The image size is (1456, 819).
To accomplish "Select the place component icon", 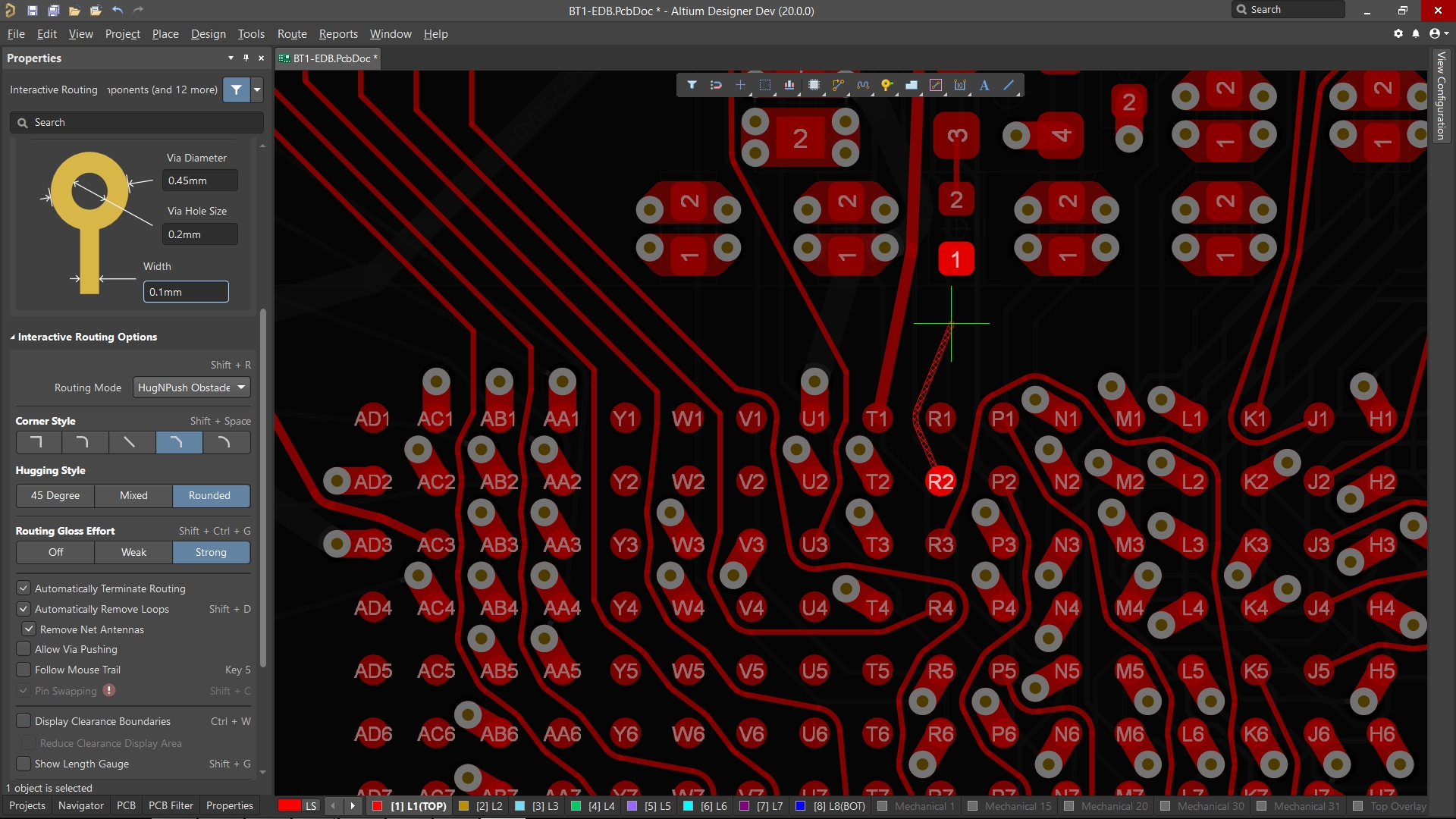I will pos(814,85).
